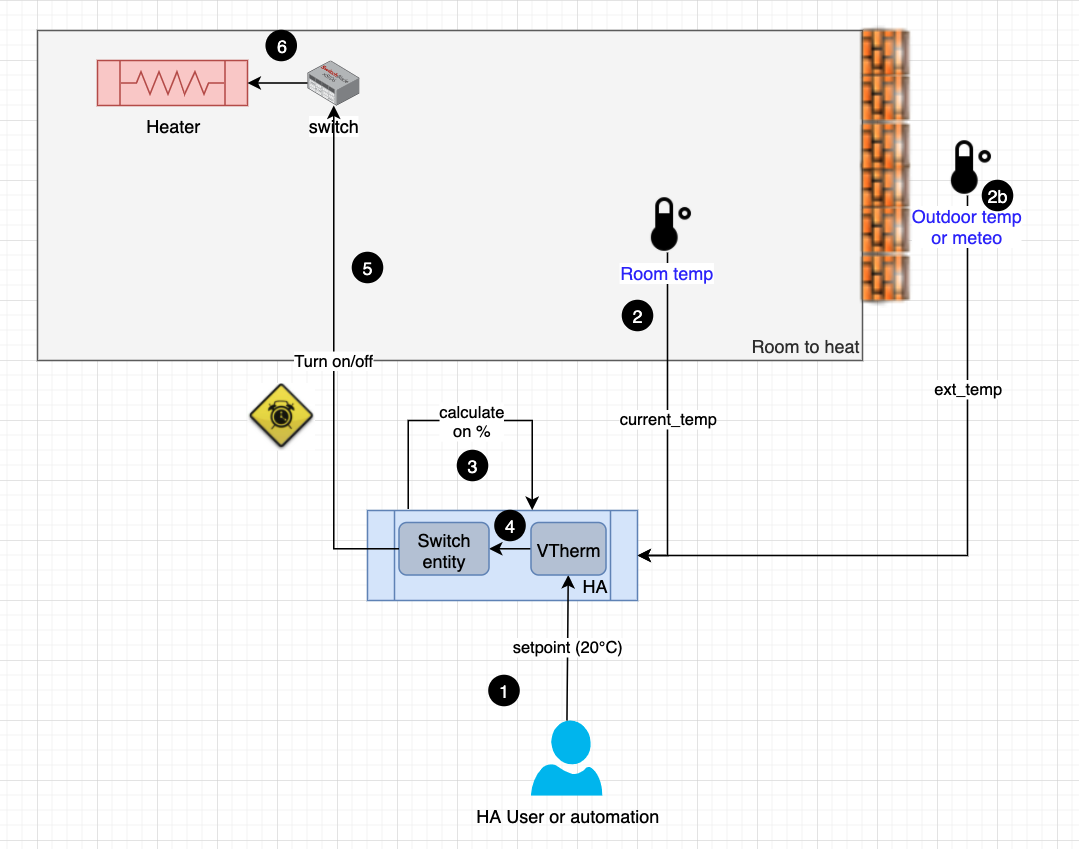Click the Outdoor temp or meteo label
Screen dimensions: 1079x849
tap(966, 227)
